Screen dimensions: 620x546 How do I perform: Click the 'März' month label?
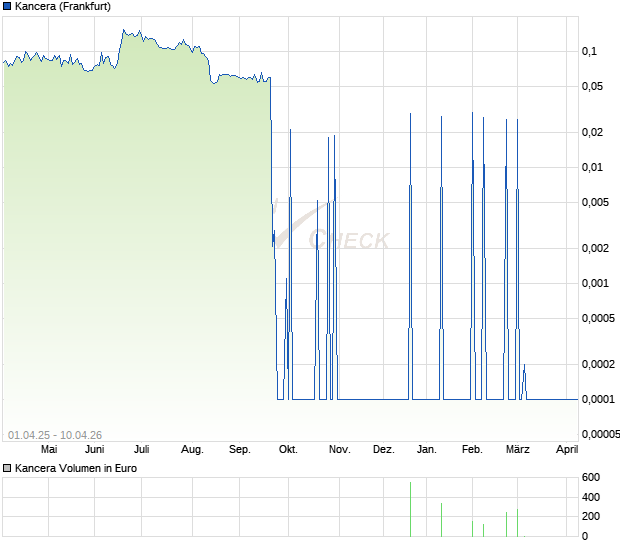tap(518, 450)
